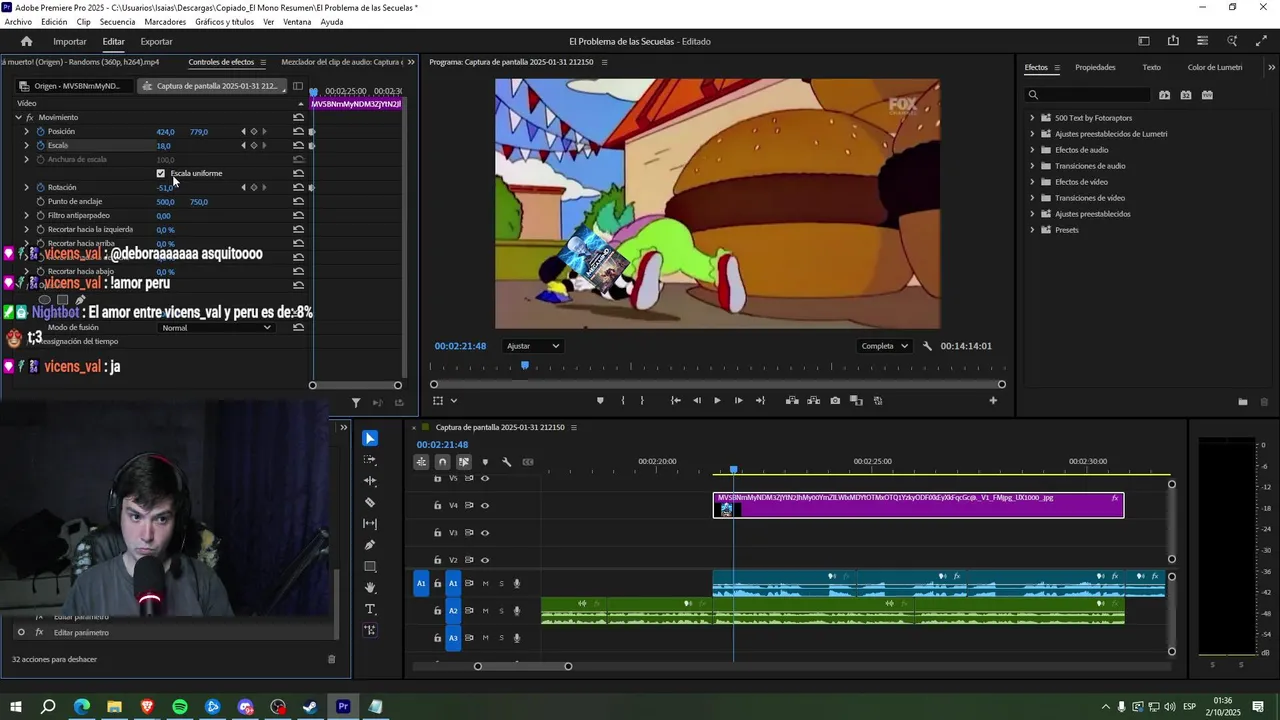Select the Selection tool arrow
This screenshot has height=720, width=1280.
[370, 438]
